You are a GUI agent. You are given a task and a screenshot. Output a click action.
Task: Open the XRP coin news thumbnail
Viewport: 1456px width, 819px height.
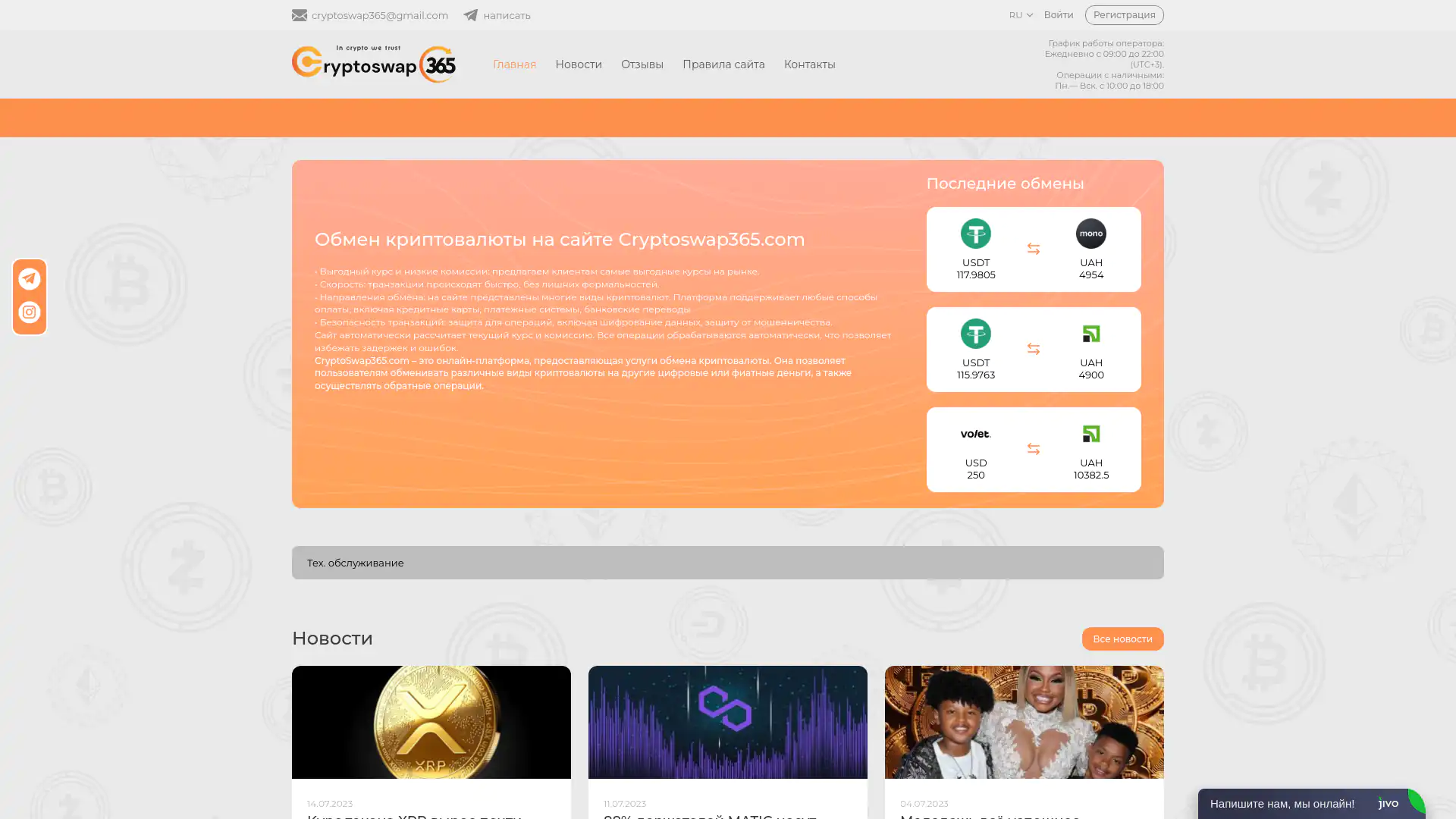431,722
